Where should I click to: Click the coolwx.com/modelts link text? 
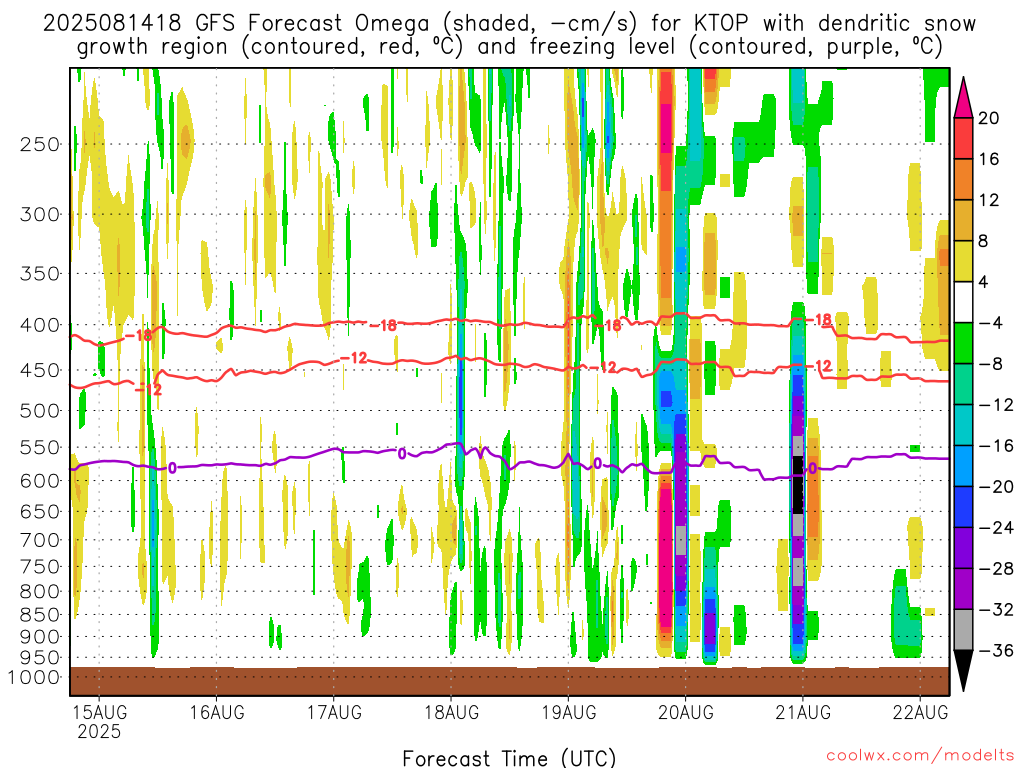(920, 756)
